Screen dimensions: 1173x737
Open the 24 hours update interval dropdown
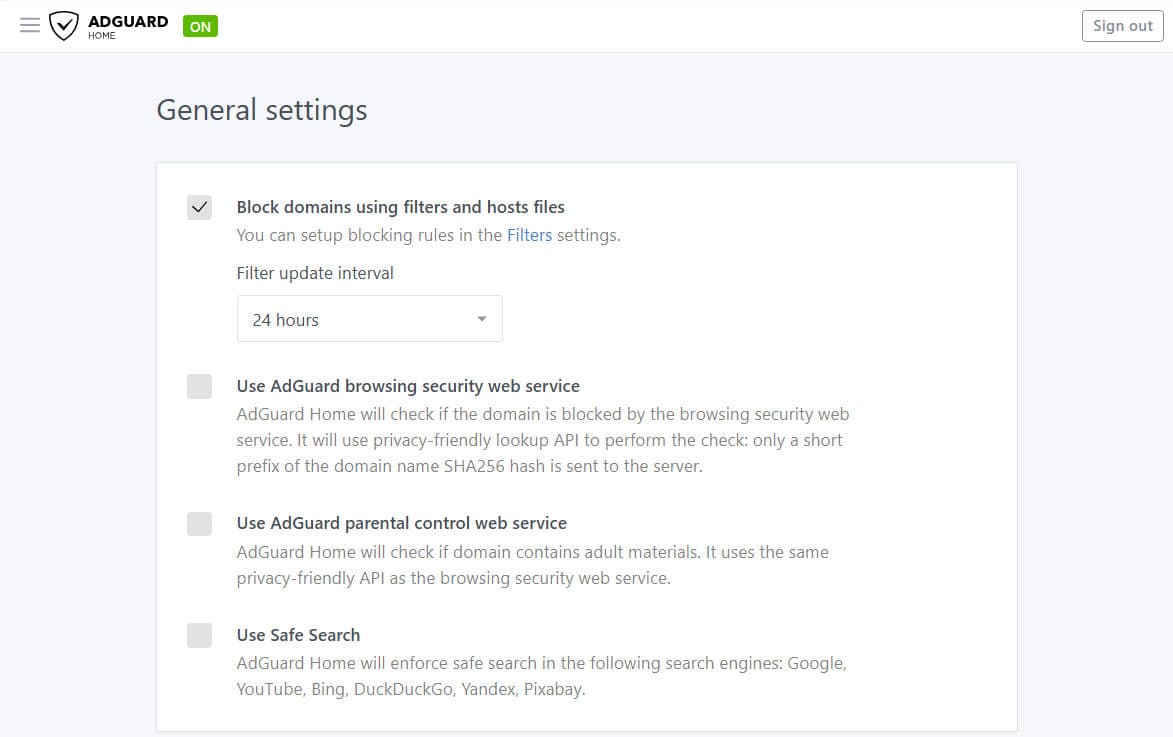[x=369, y=320]
